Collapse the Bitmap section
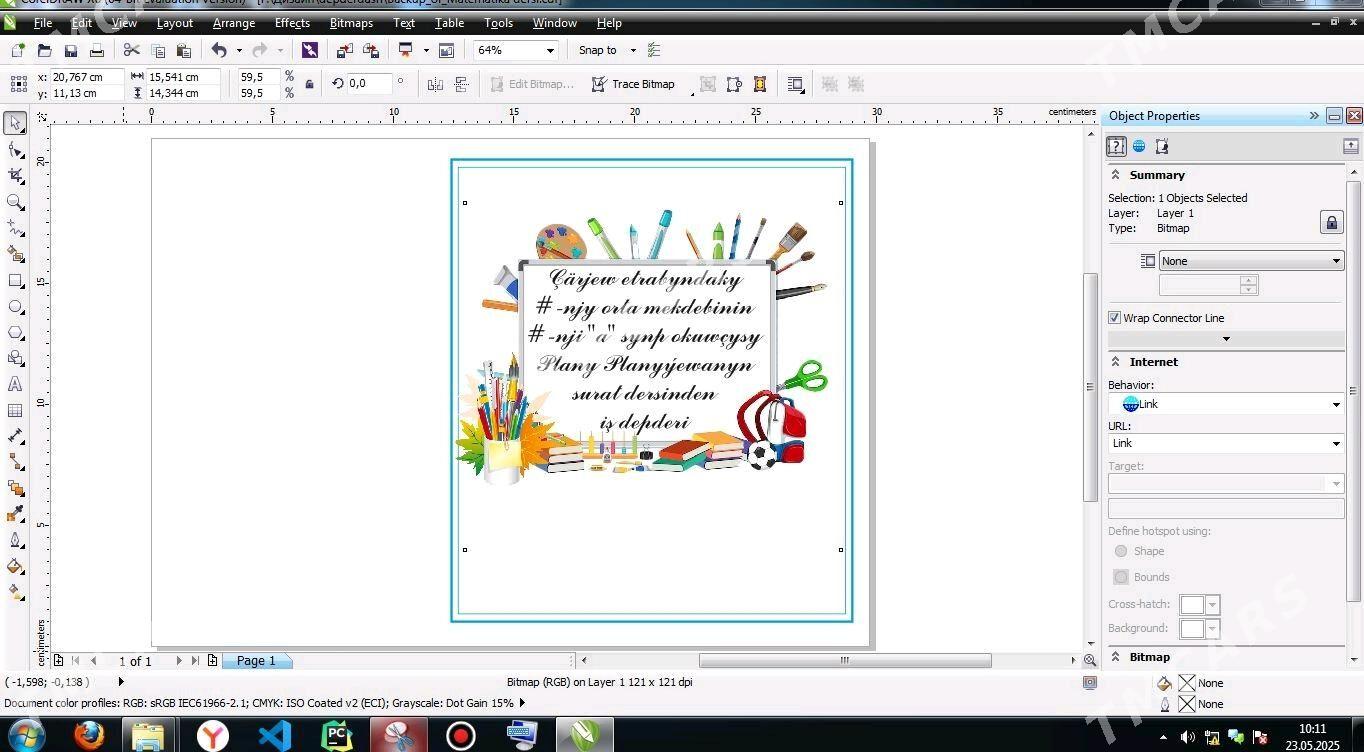This screenshot has height=752, width=1364. (1115, 657)
